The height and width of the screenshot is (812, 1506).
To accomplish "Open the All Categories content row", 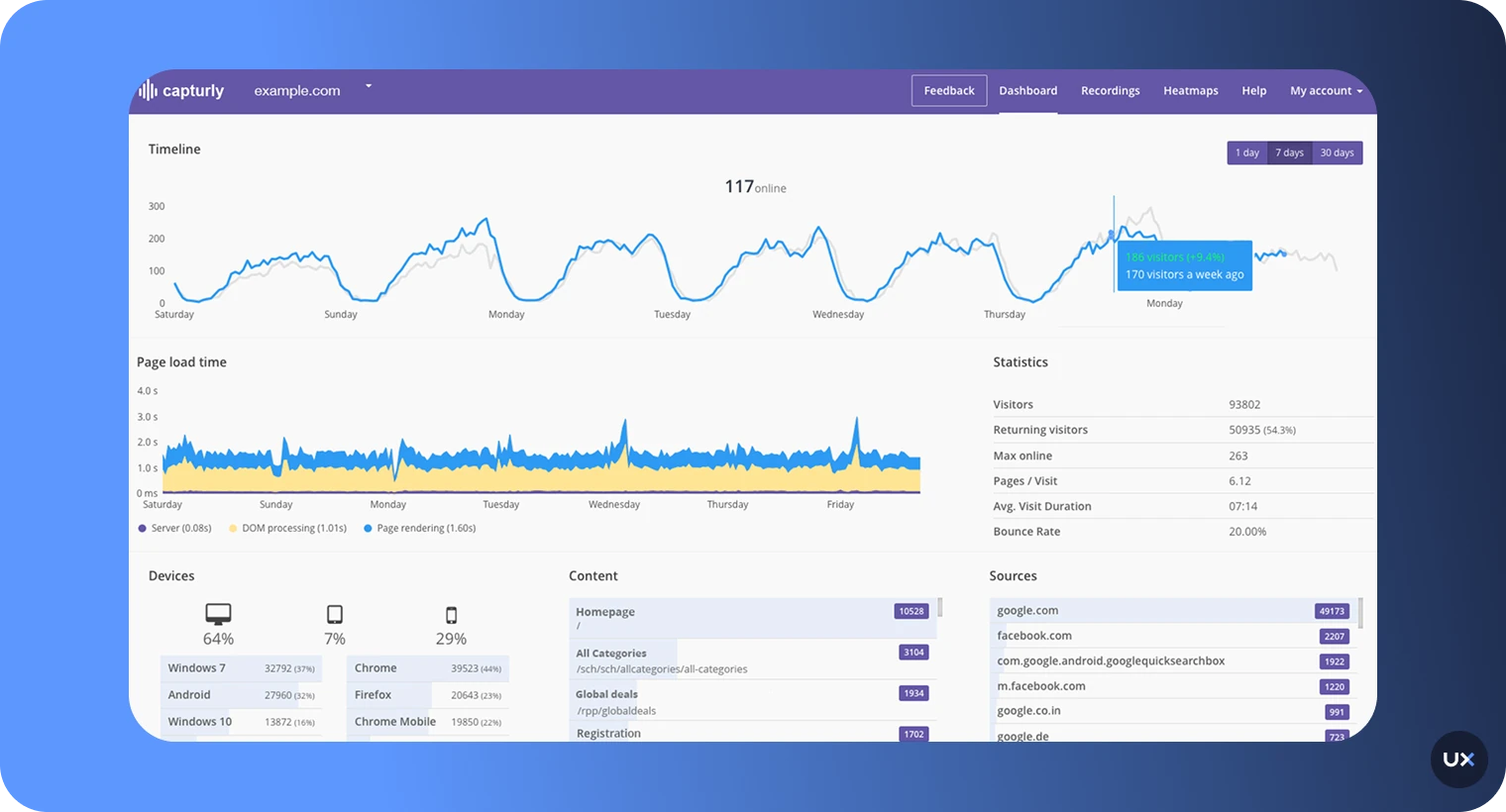I will [753, 660].
